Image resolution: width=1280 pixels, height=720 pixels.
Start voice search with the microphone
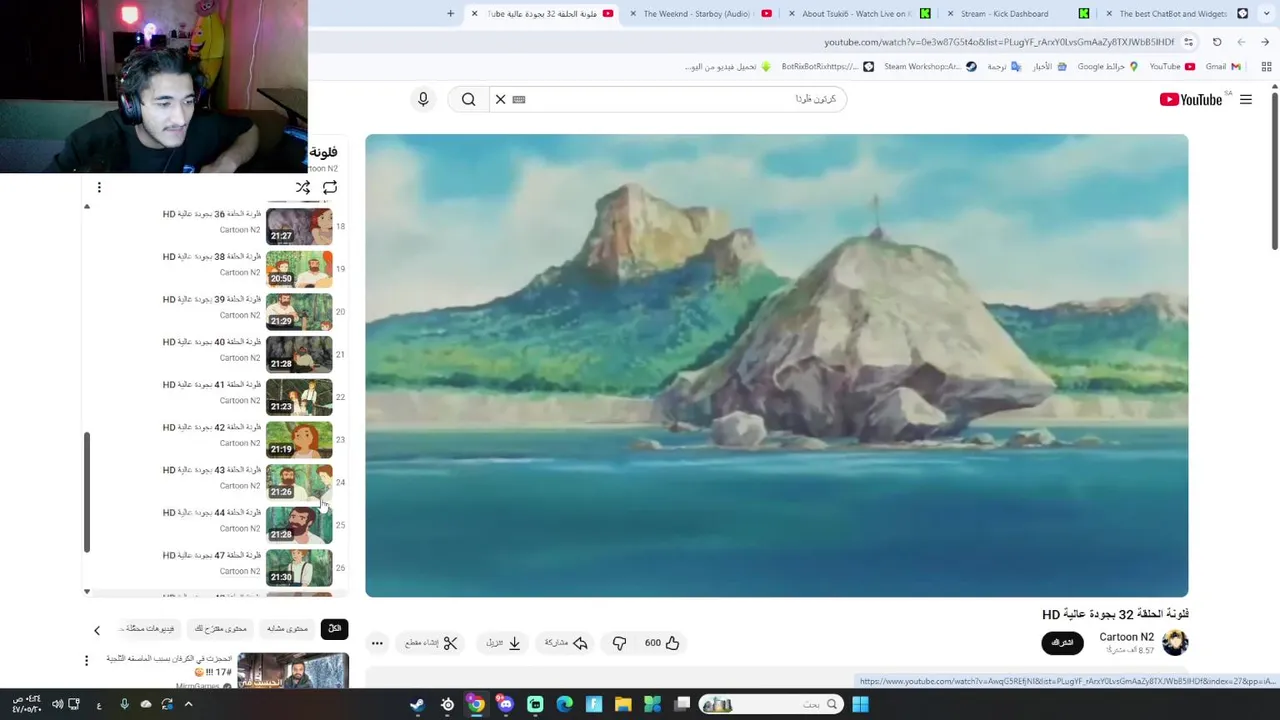coord(423,99)
